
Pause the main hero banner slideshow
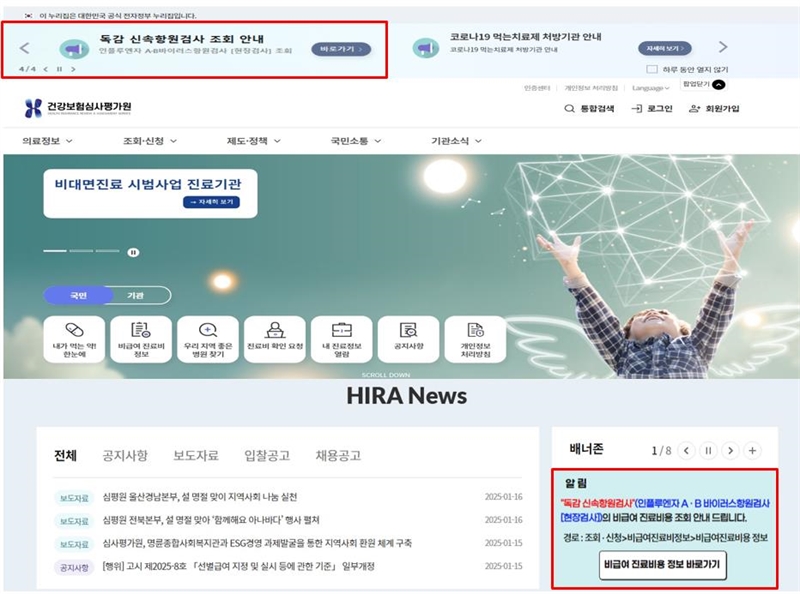[x=132, y=252]
